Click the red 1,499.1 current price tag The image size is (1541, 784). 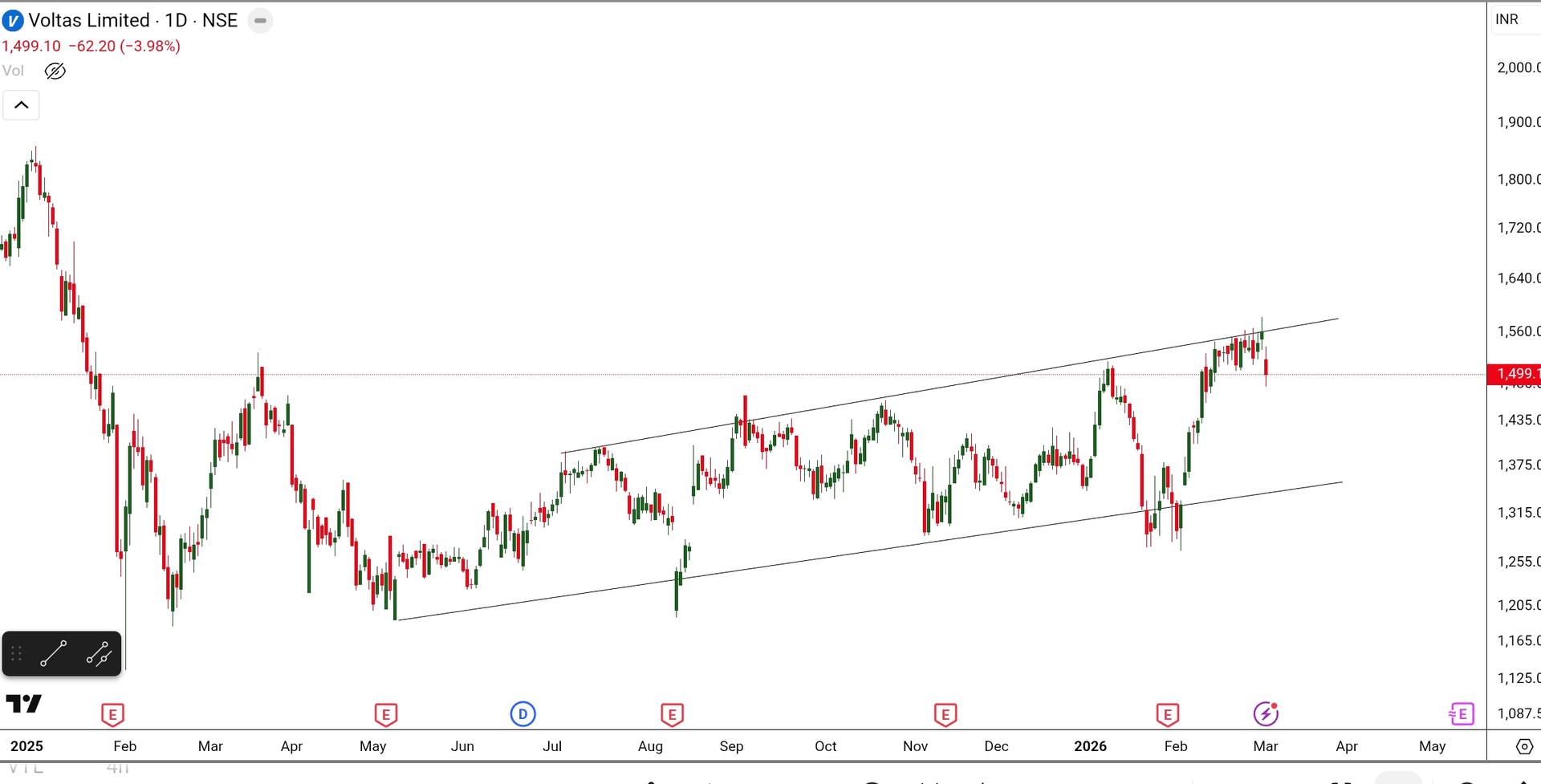(1515, 374)
